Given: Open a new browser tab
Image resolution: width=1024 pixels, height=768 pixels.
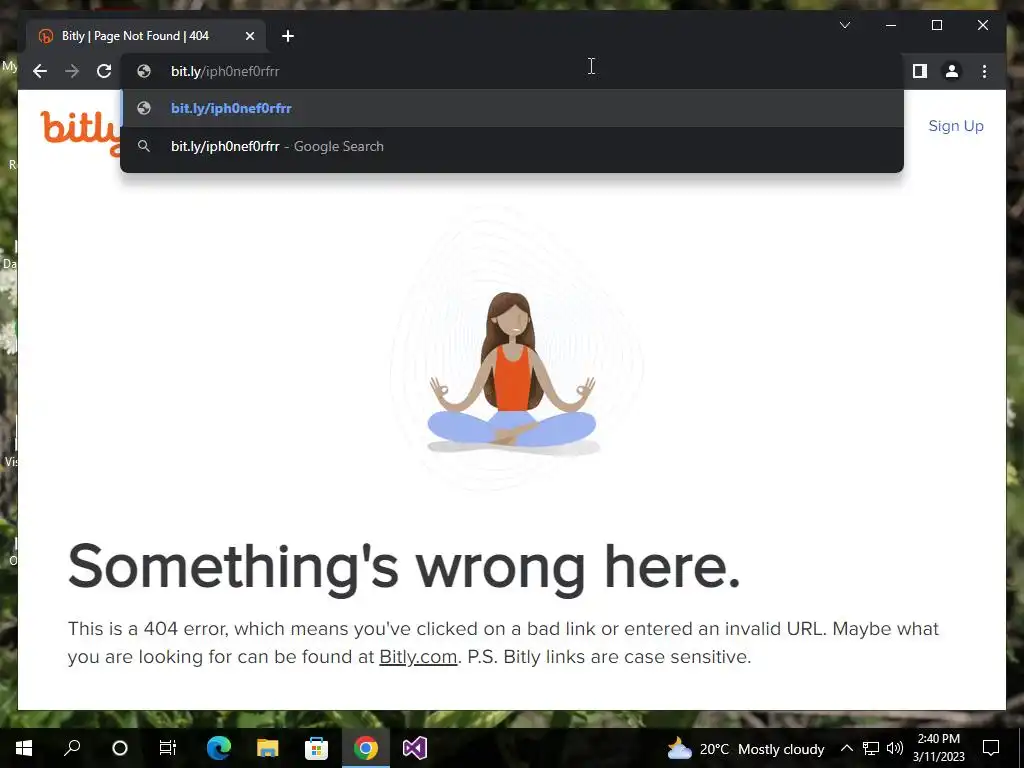Looking at the screenshot, I should 288,36.
